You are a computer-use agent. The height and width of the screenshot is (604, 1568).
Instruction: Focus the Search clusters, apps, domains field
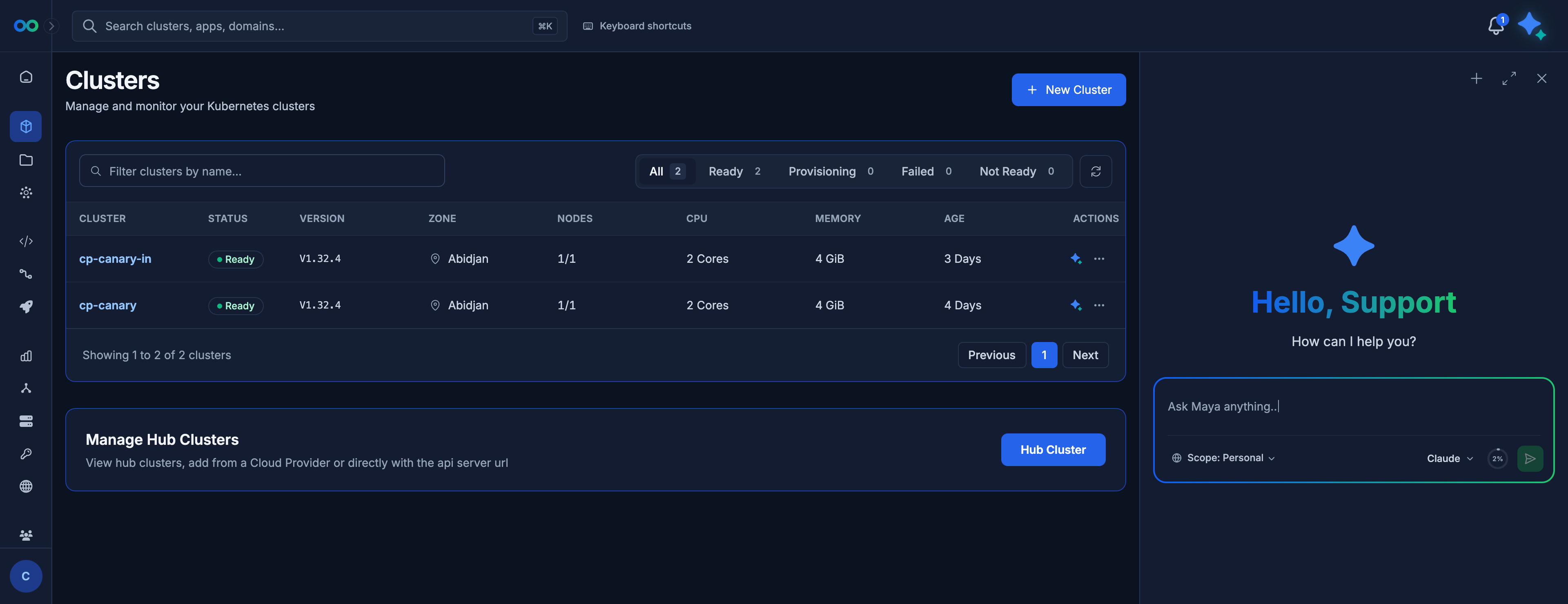coord(319,26)
